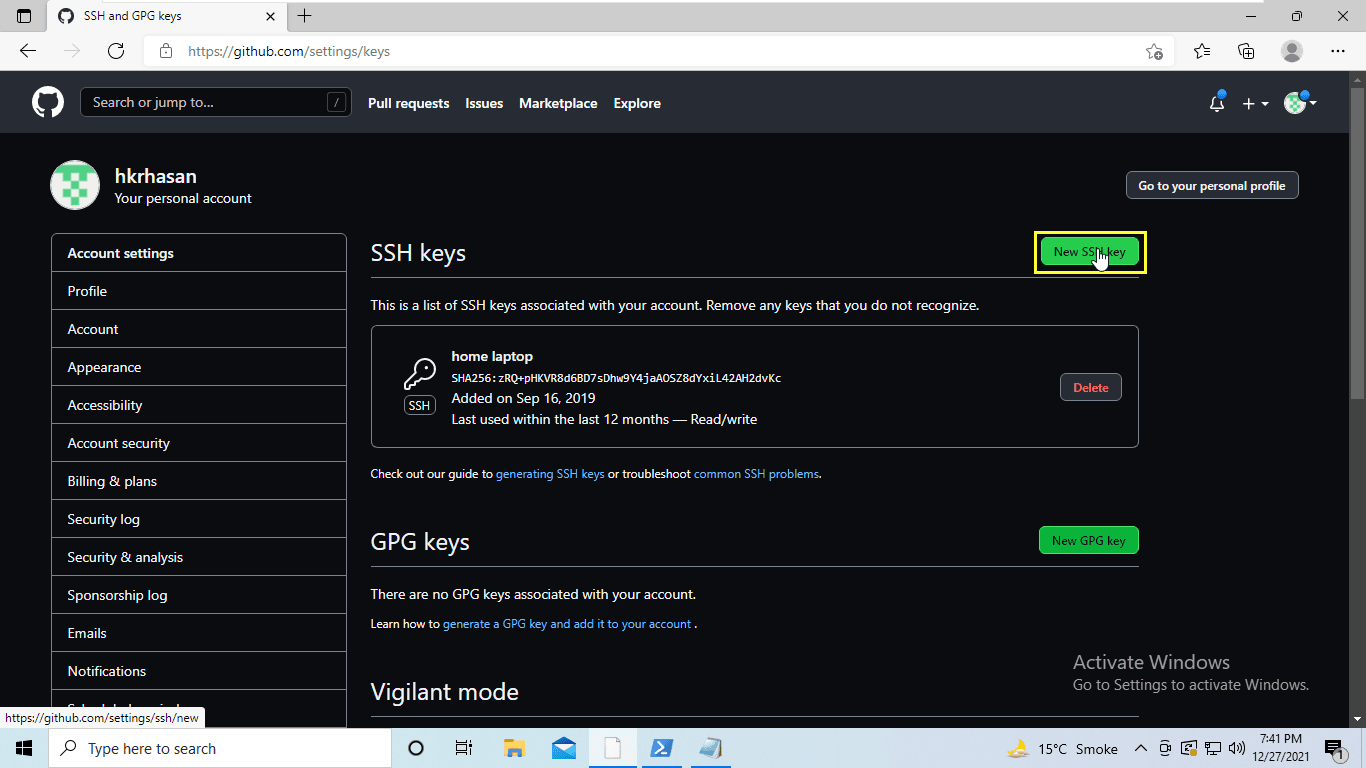Open the user avatar menu in header
This screenshot has height=768, width=1366.
coord(1300,102)
